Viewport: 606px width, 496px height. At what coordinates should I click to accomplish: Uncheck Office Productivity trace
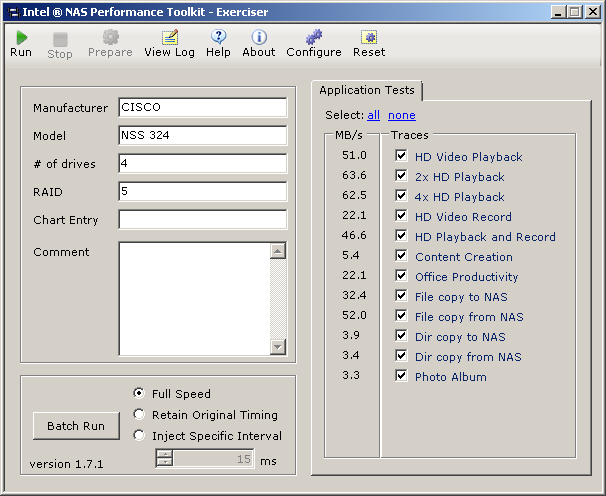tap(401, 276)
